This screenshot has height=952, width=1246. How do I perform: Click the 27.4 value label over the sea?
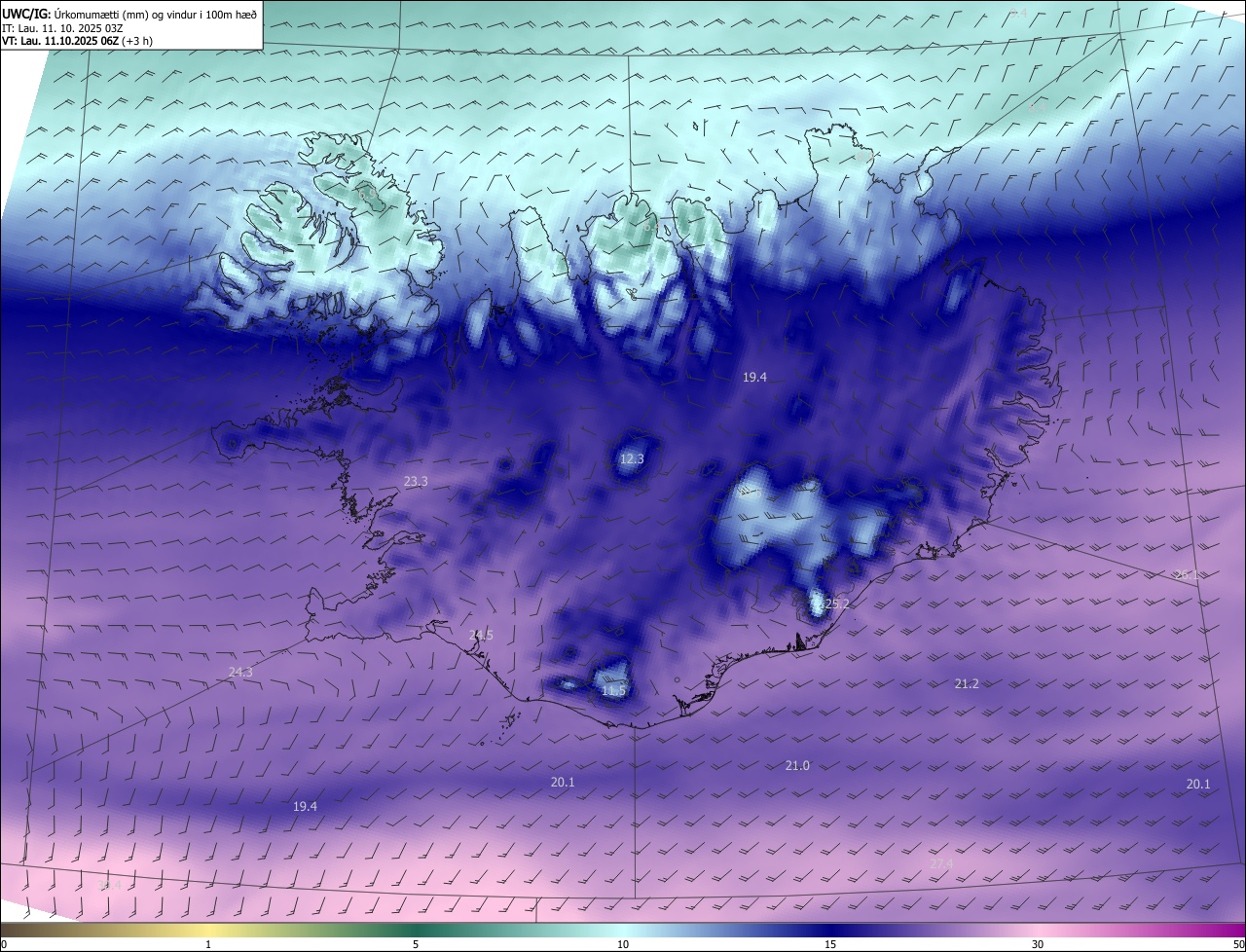[x=941, y=863]
